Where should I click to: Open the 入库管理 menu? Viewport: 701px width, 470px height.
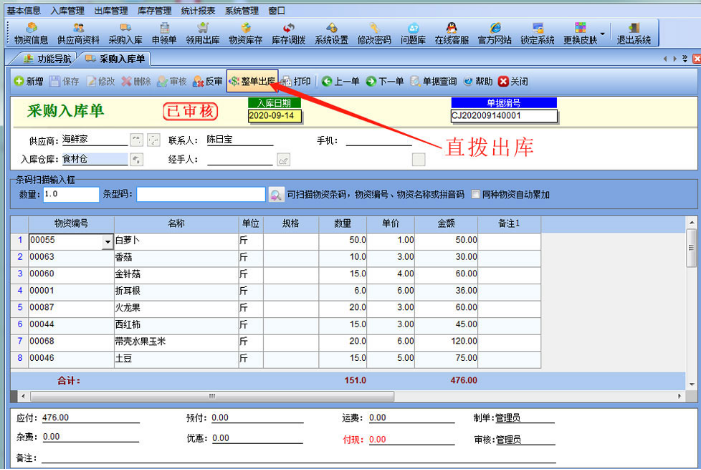[68, 10]
